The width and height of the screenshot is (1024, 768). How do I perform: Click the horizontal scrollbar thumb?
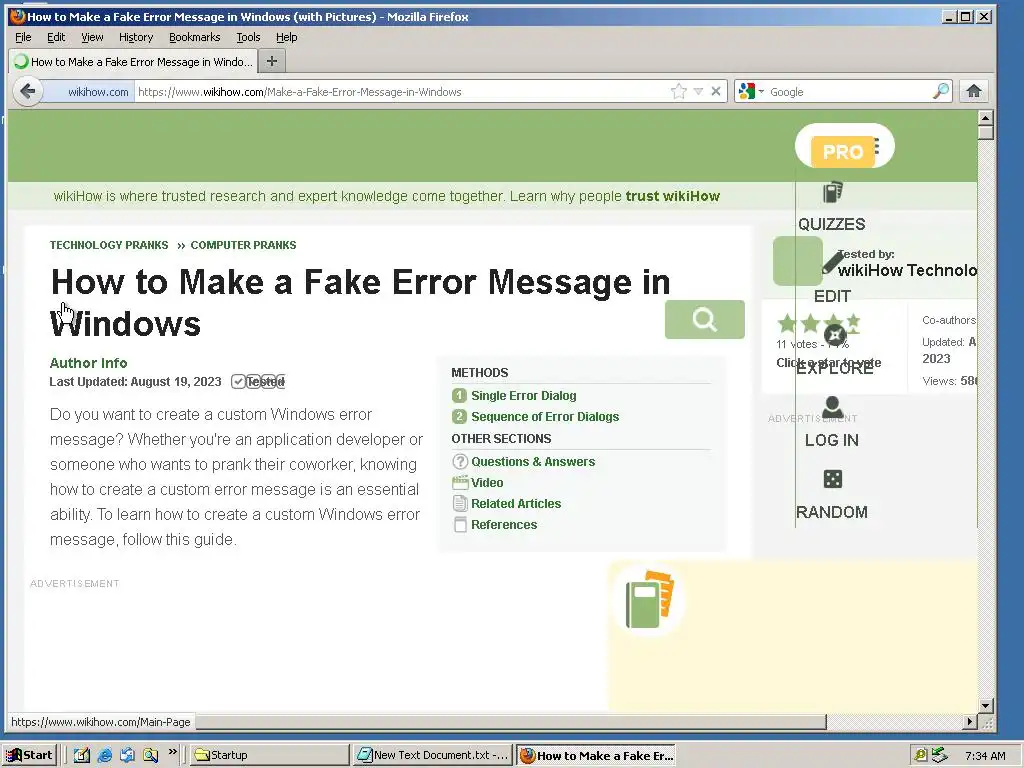pyautogui.click(x=511, y=722)
